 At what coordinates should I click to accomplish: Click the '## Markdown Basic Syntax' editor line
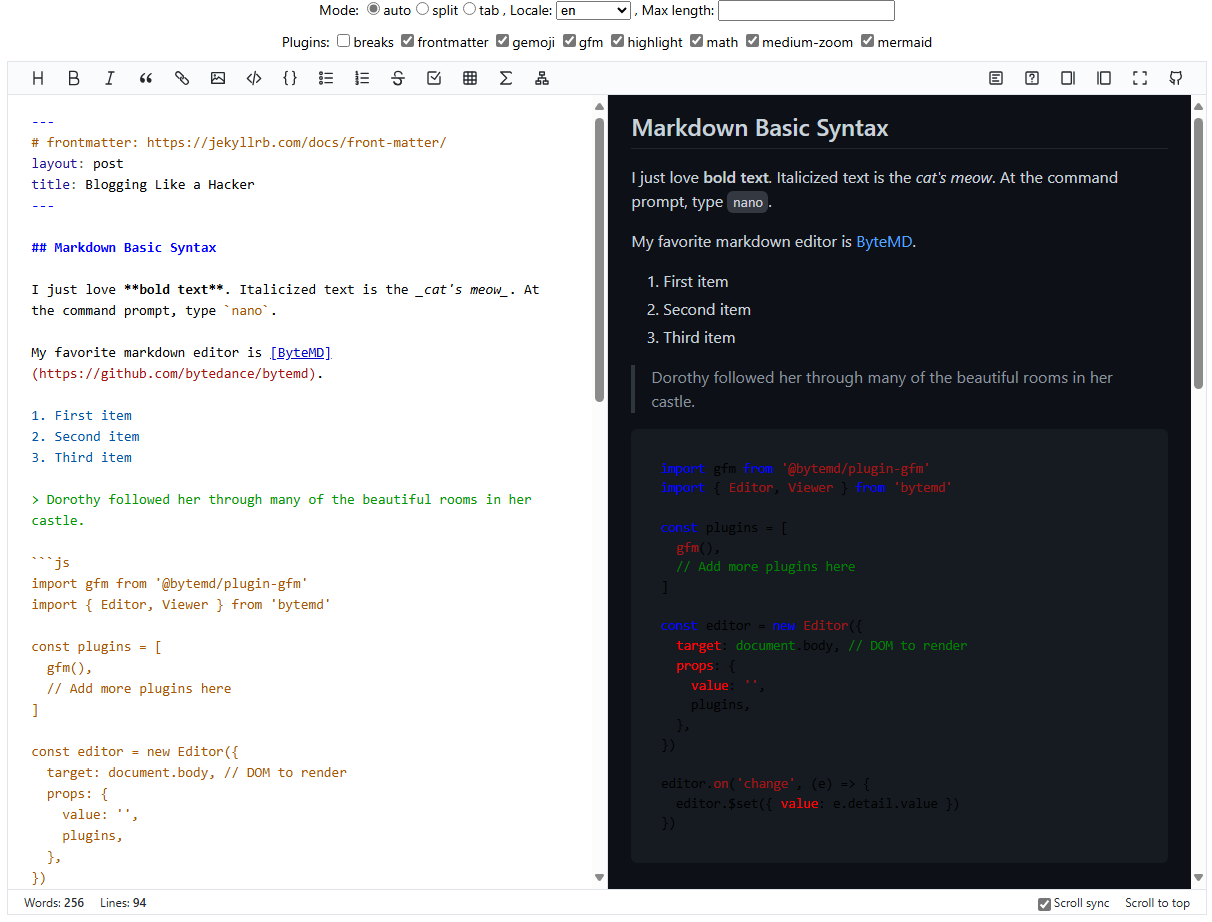[124, 247]
